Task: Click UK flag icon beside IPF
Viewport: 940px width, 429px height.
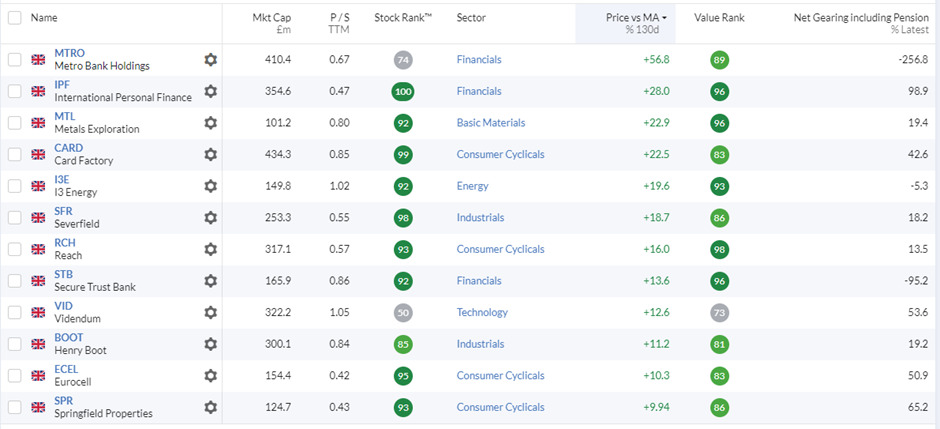Action: pos(38,91)
